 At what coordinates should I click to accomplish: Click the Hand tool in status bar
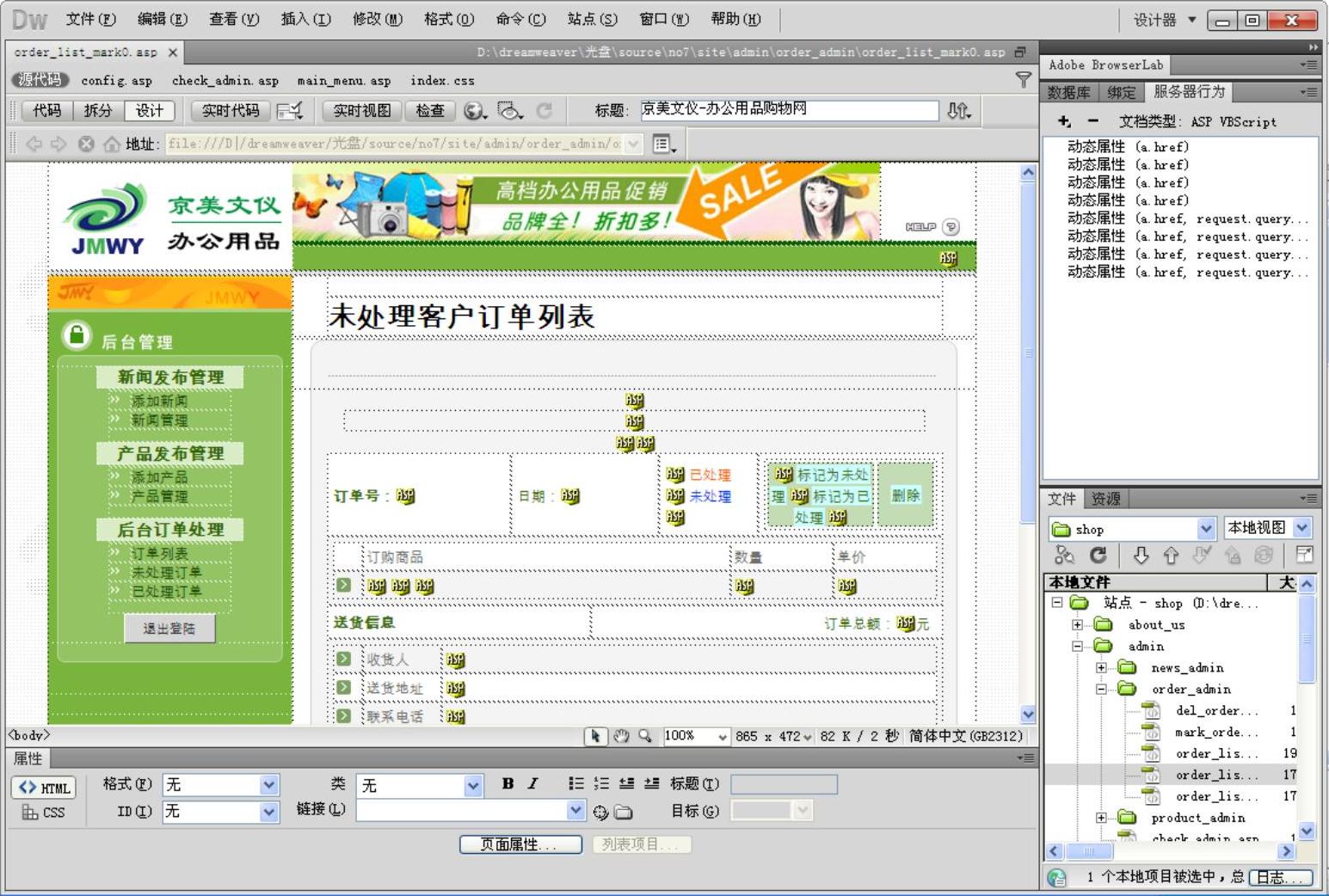tap(621, 736)
